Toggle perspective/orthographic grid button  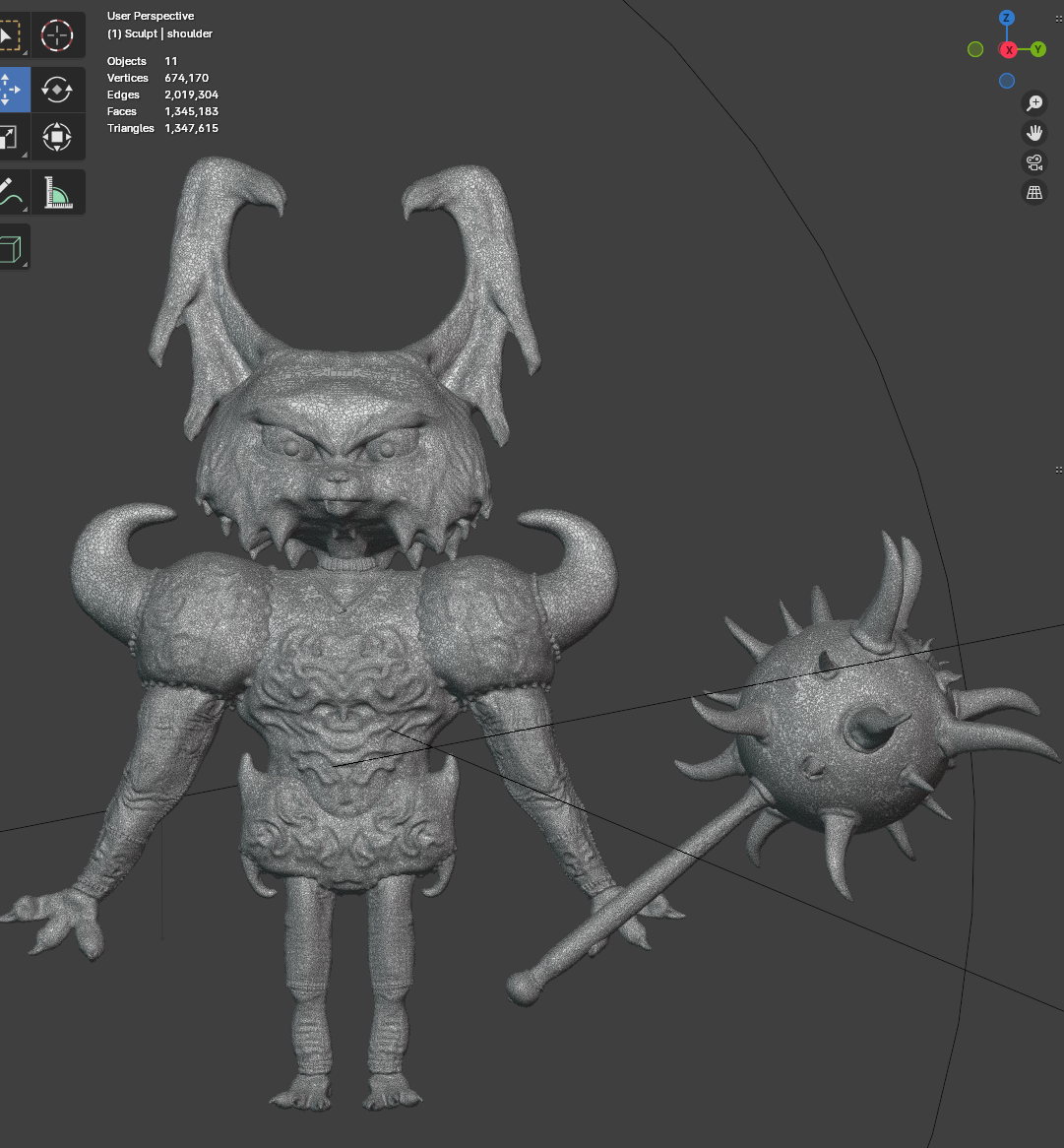coord(1034,193)
